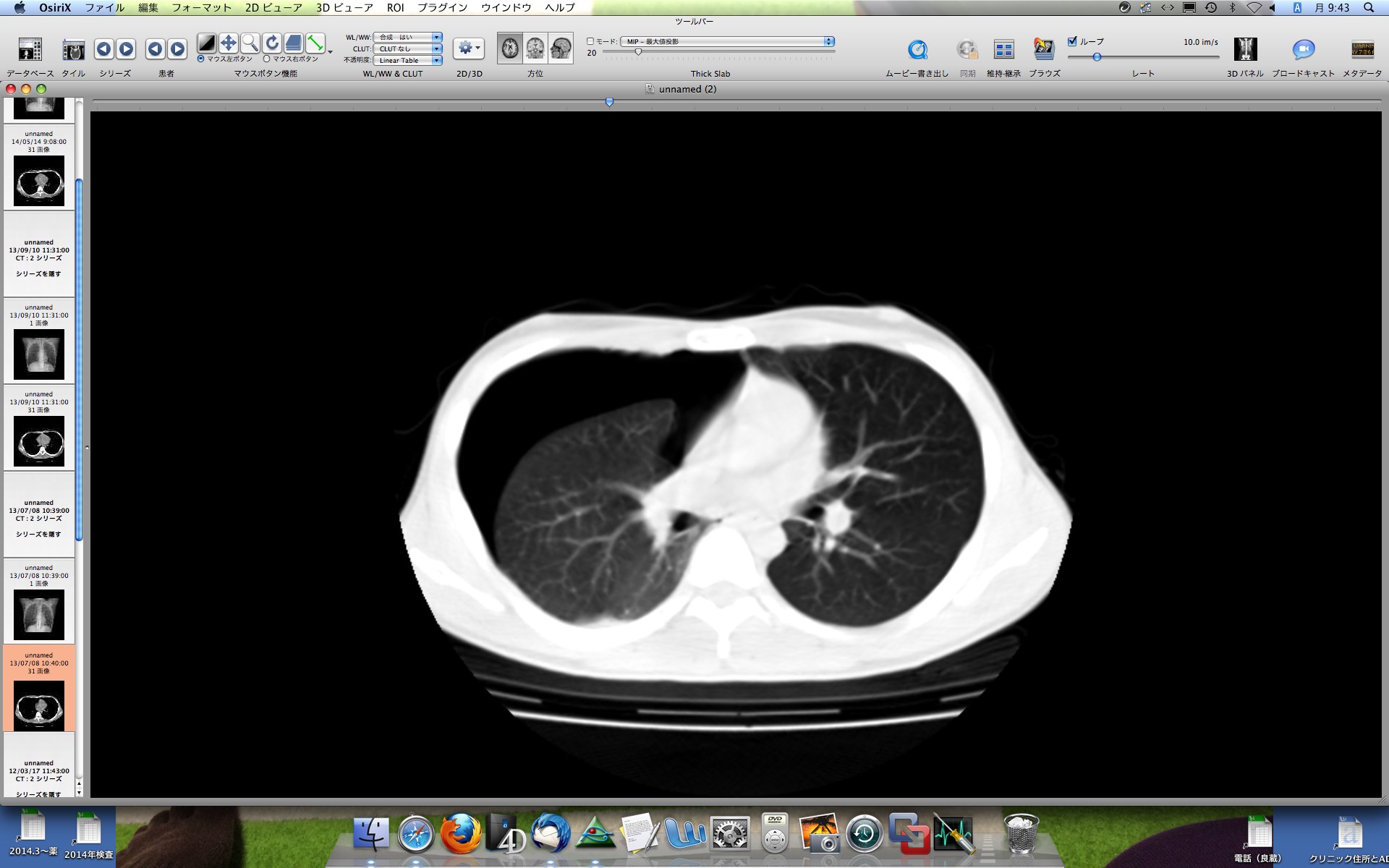Go to next series arrow

[126, 49]
